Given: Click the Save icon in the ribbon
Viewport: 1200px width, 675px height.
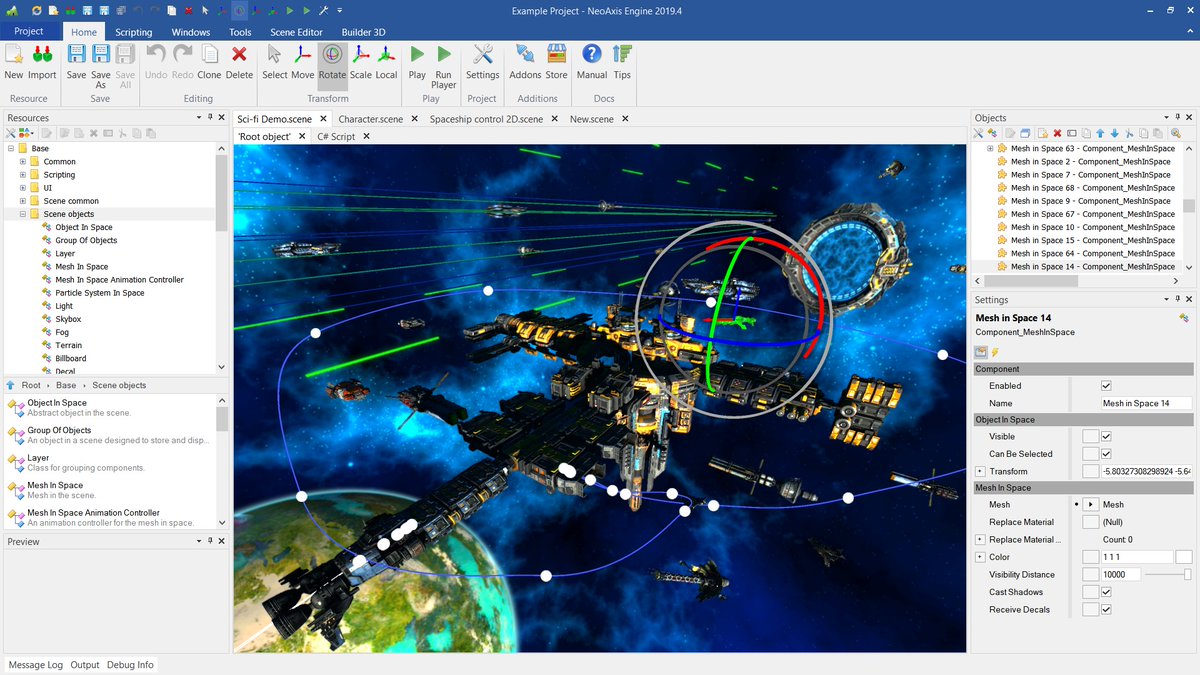Looking at the screenshot, I should [x=76, y=55].
